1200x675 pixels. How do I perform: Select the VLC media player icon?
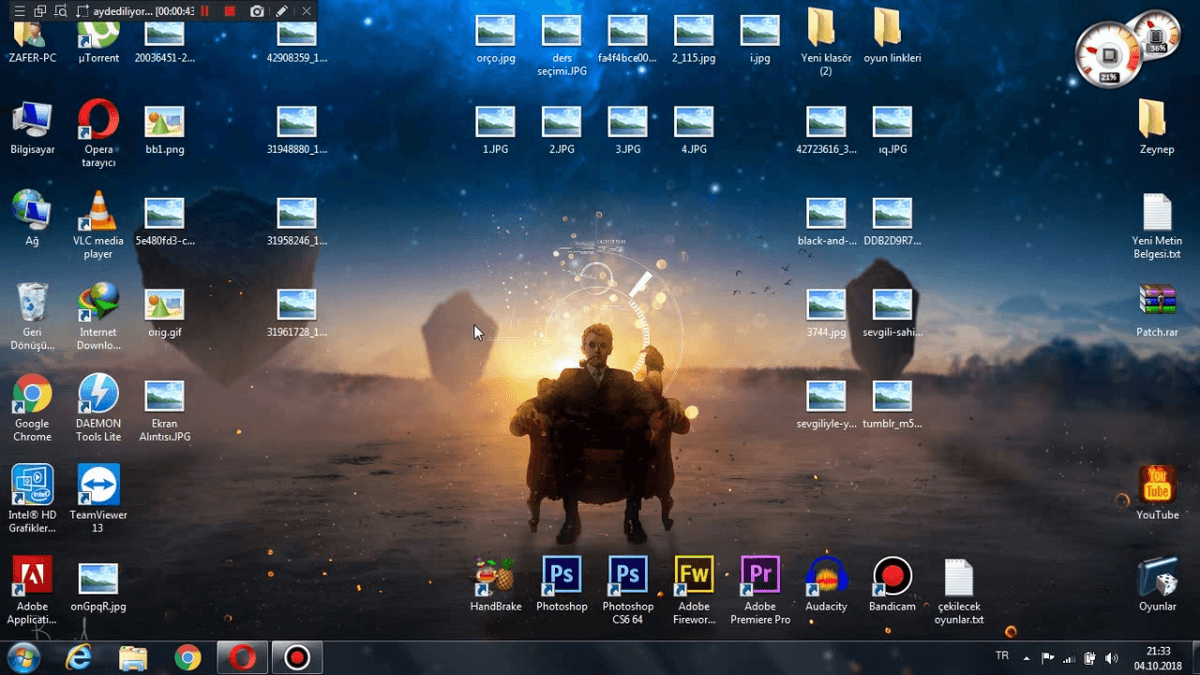(98, 212)
